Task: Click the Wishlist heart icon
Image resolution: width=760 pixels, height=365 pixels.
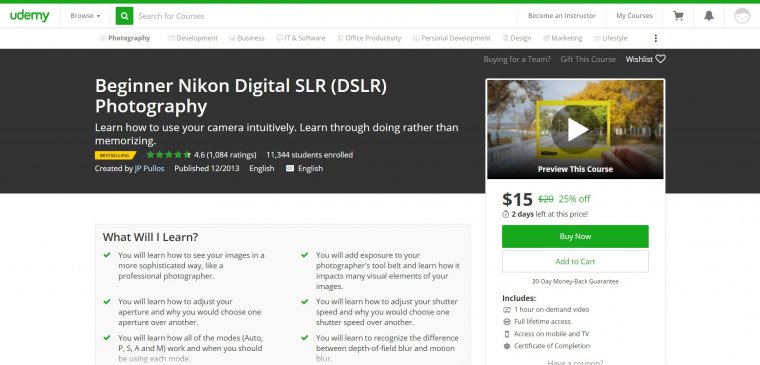Action: tap(660, 59)
